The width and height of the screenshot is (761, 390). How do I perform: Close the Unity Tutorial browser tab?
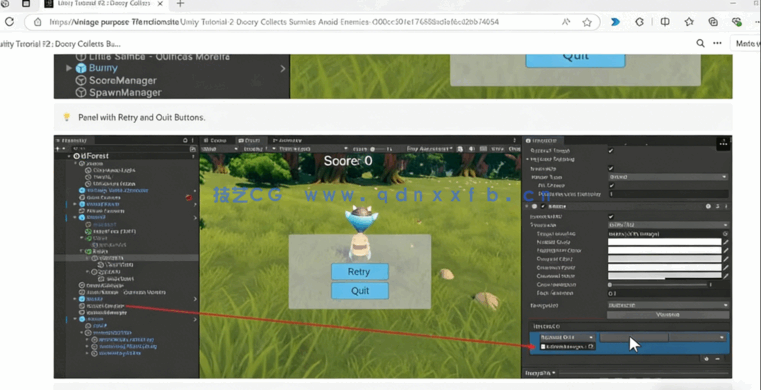[160, 4]
